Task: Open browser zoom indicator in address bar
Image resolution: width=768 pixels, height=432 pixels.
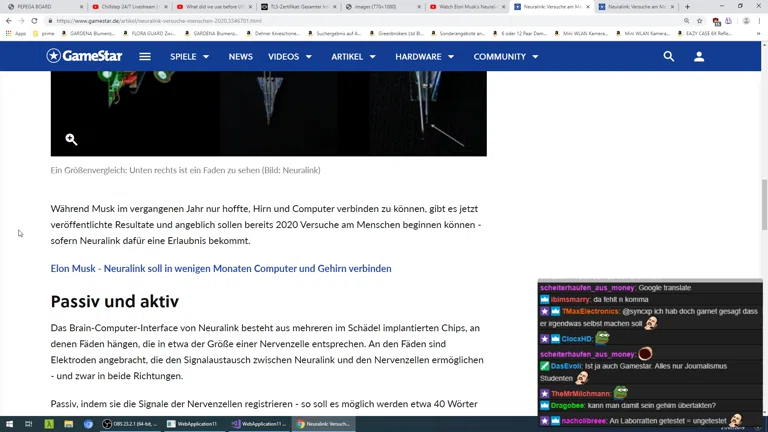Action: (687, 21)
